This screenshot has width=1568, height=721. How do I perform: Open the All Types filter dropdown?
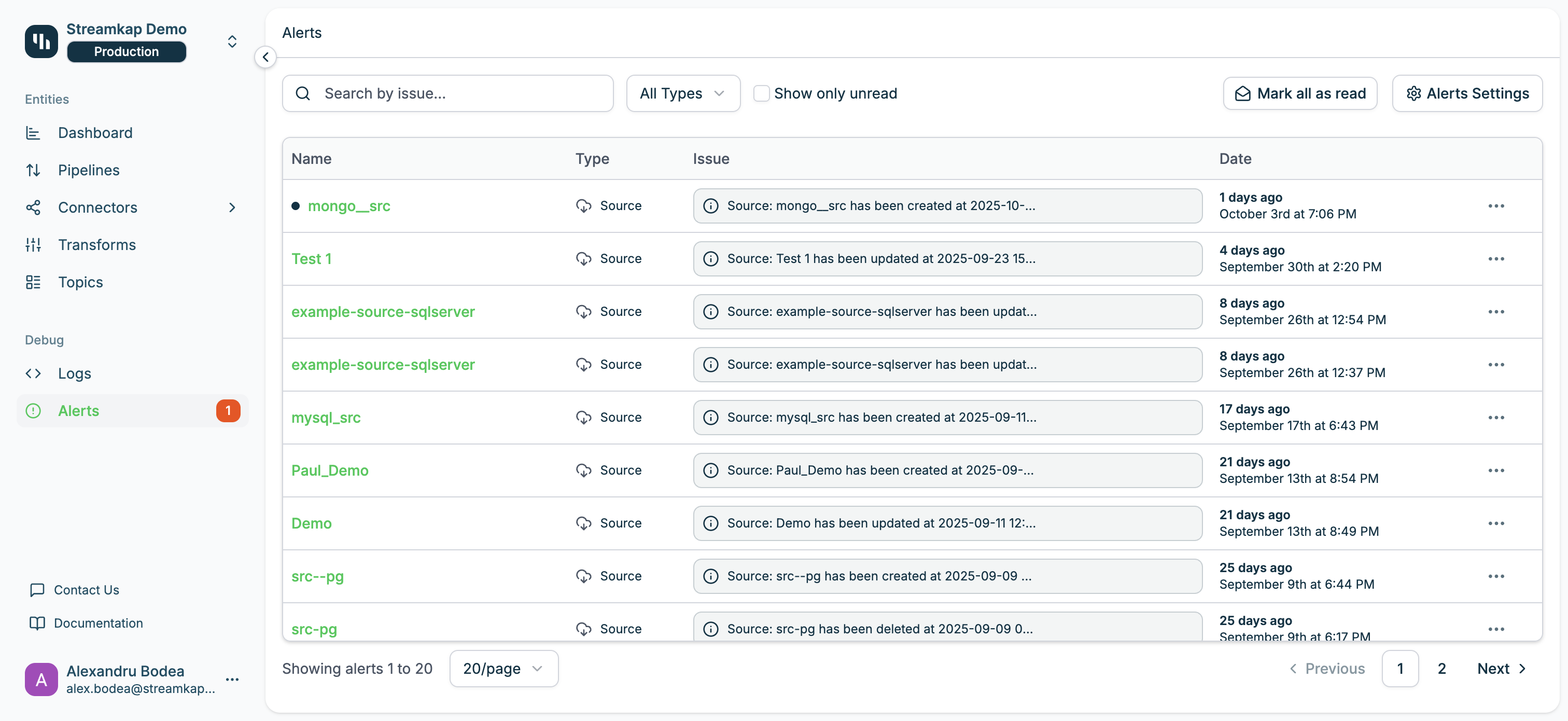tap(682, 94)
